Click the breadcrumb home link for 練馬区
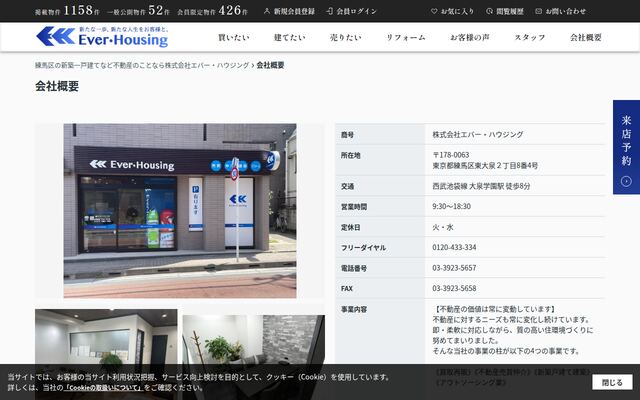 (x=142, y=65)
